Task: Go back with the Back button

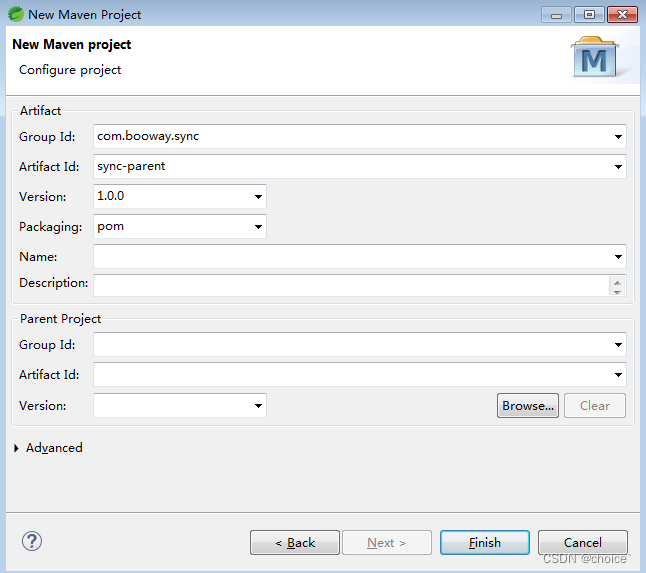Action: [x=295, y=543]
